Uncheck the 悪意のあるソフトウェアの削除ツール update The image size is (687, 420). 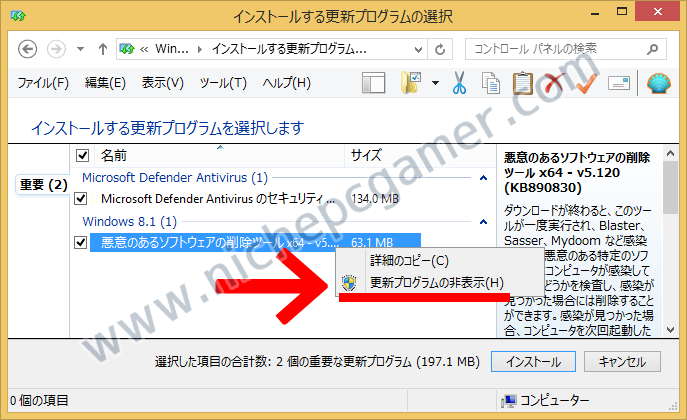pos(81,242)
